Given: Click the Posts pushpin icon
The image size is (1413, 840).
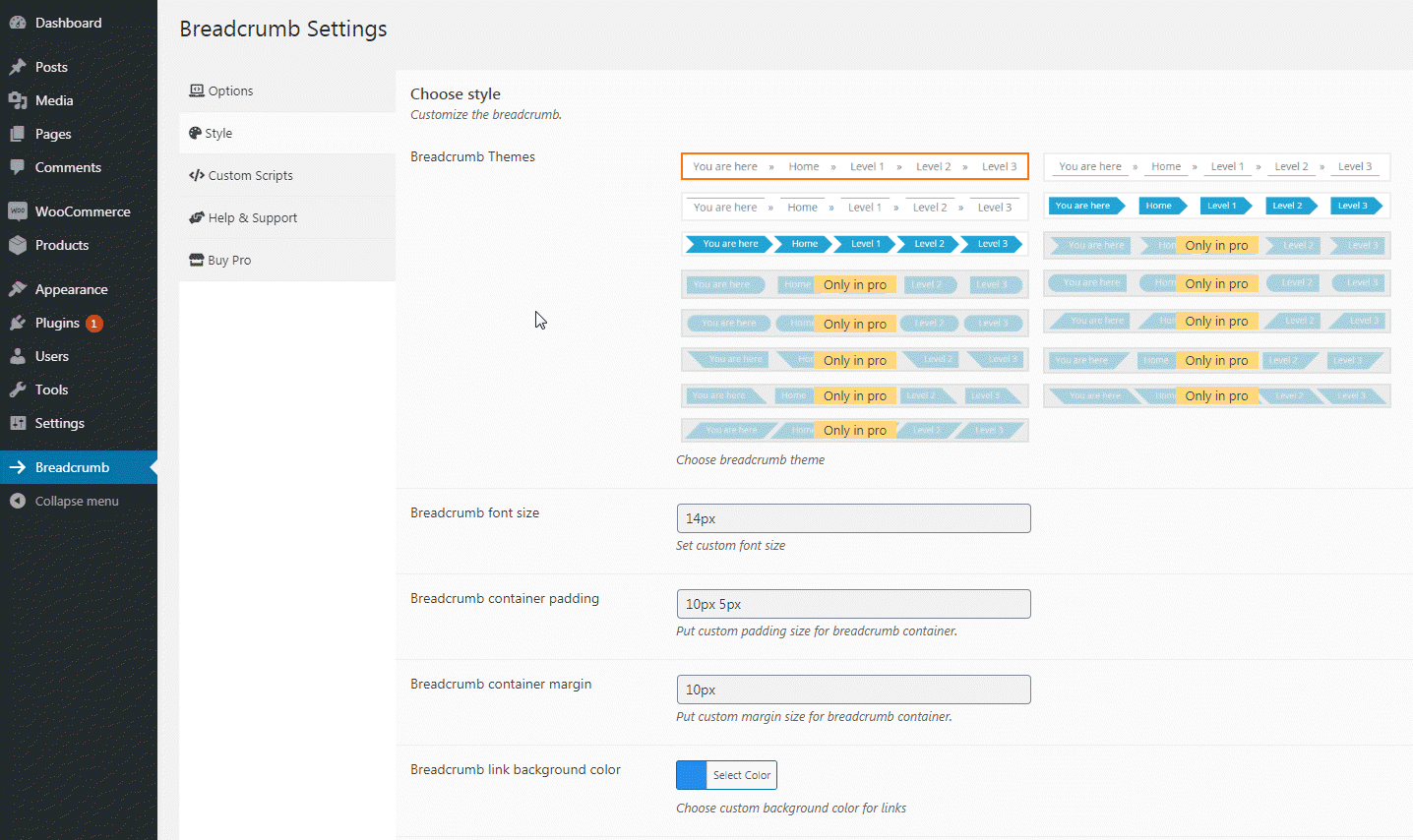Looking at the screenshot, I should point(18,67).
